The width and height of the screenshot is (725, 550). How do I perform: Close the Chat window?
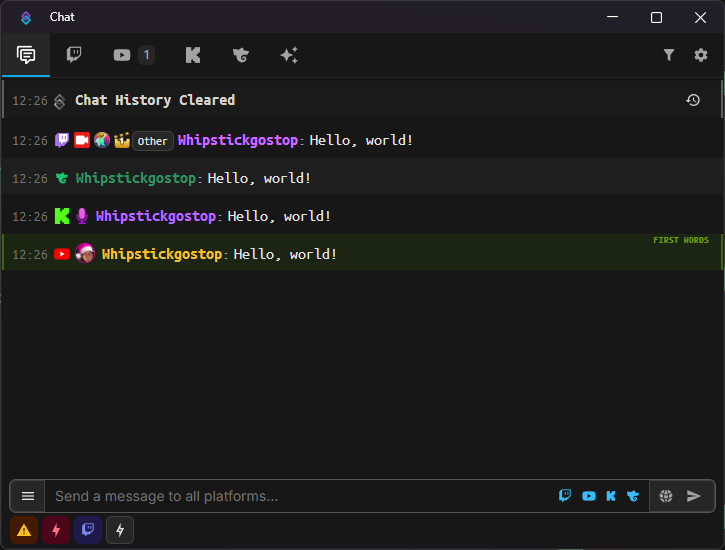click(700, 17)
